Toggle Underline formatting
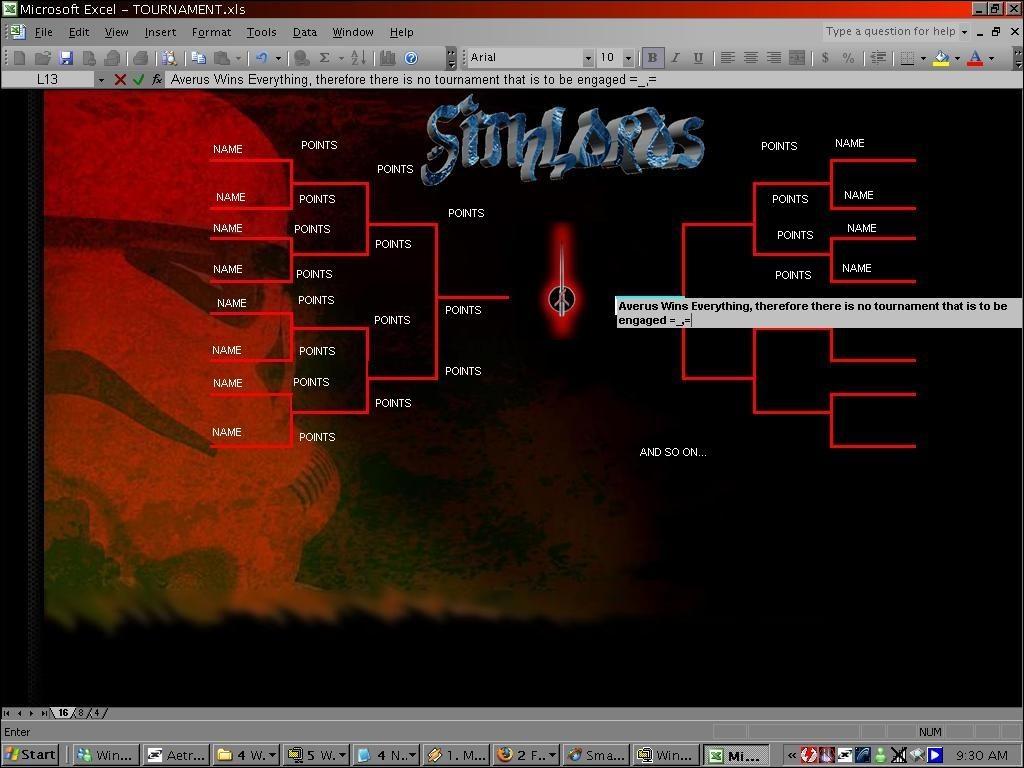1024x768 pixels. (697, 58)
